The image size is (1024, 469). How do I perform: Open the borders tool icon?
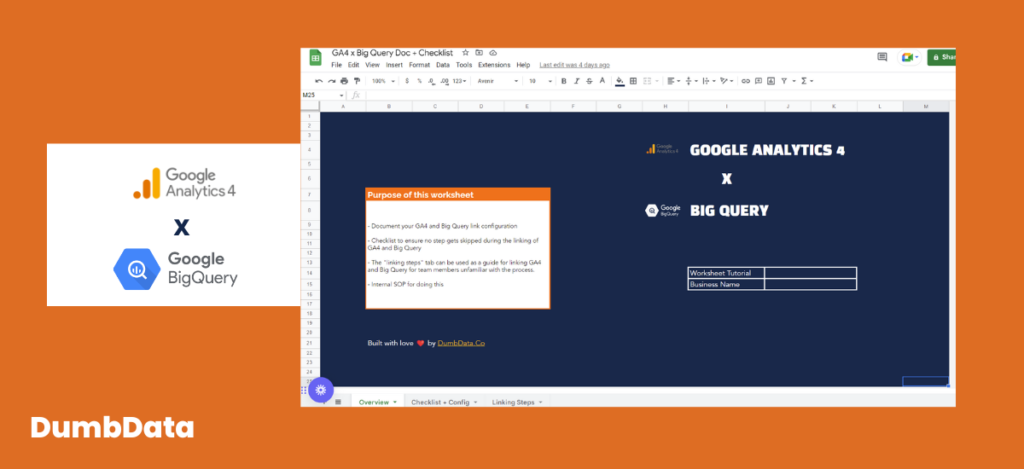[633, 81]
